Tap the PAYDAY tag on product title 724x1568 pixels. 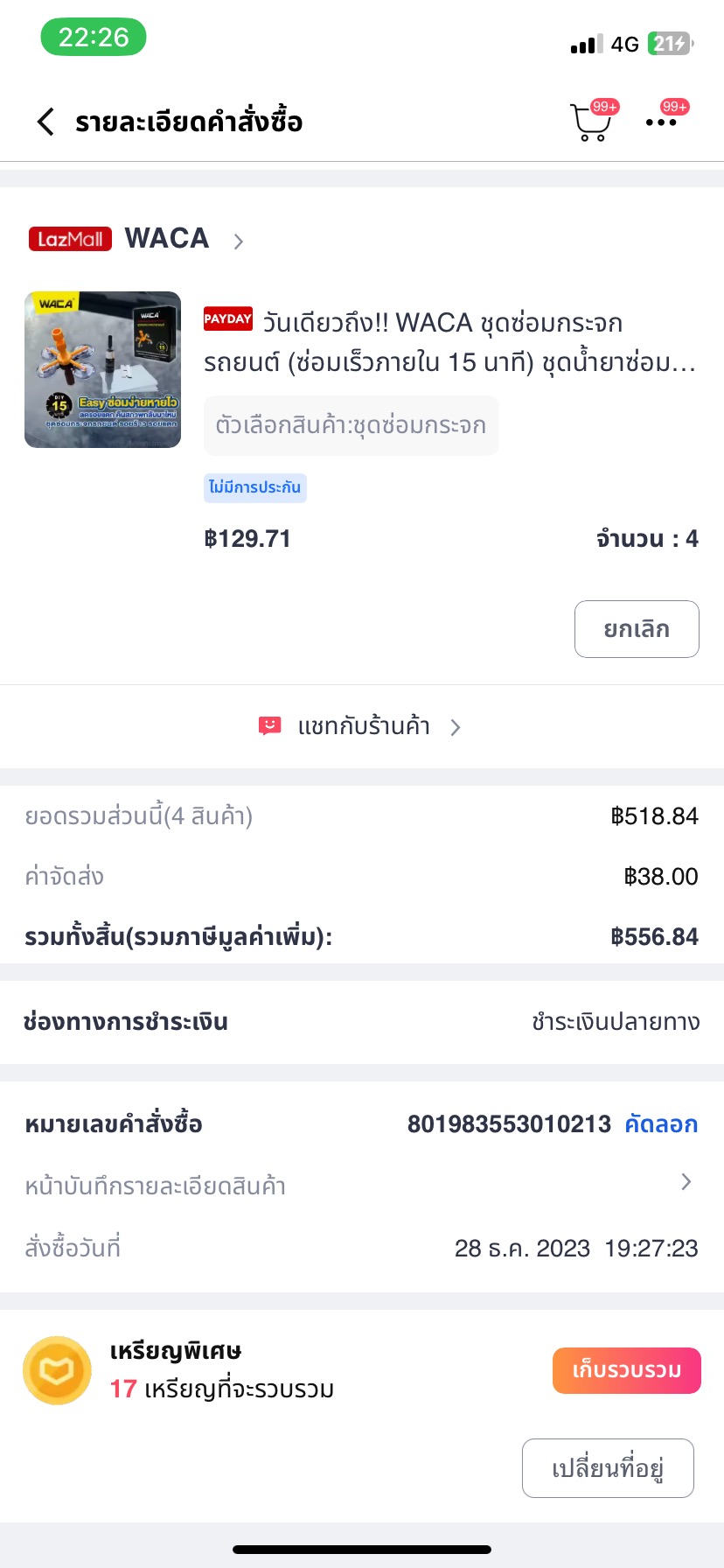pyautogui.click(x=227, y=319)
